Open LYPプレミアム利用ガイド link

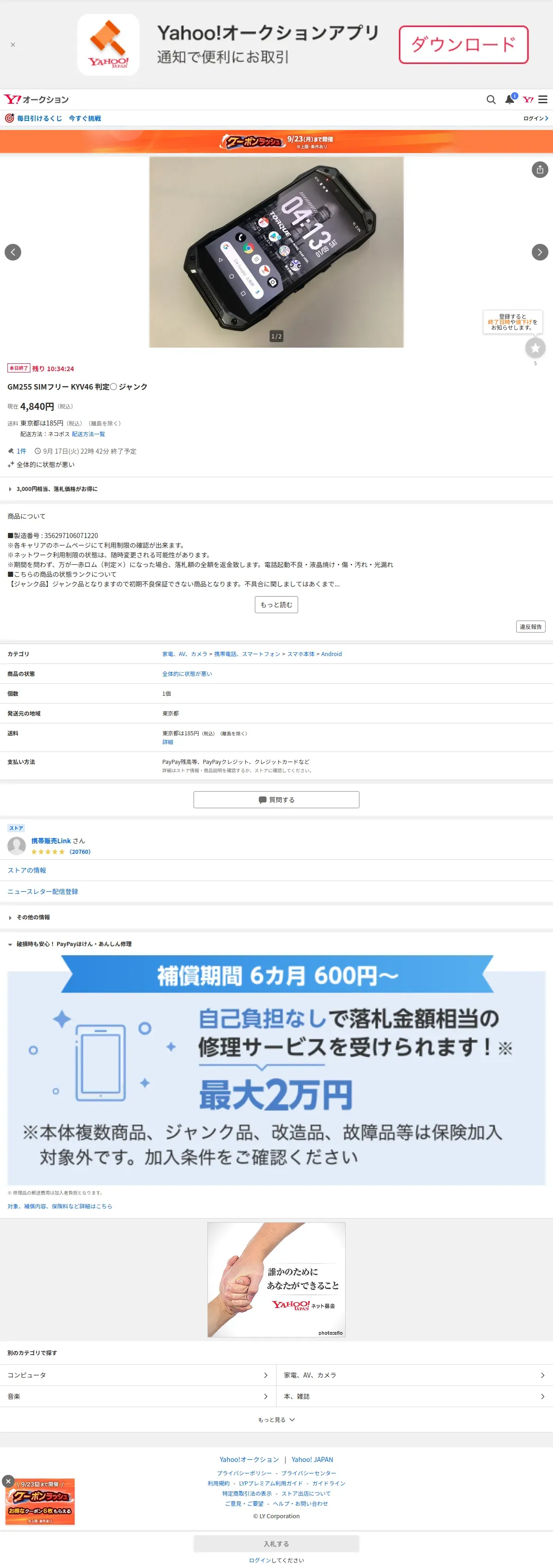click(271, 1483)
